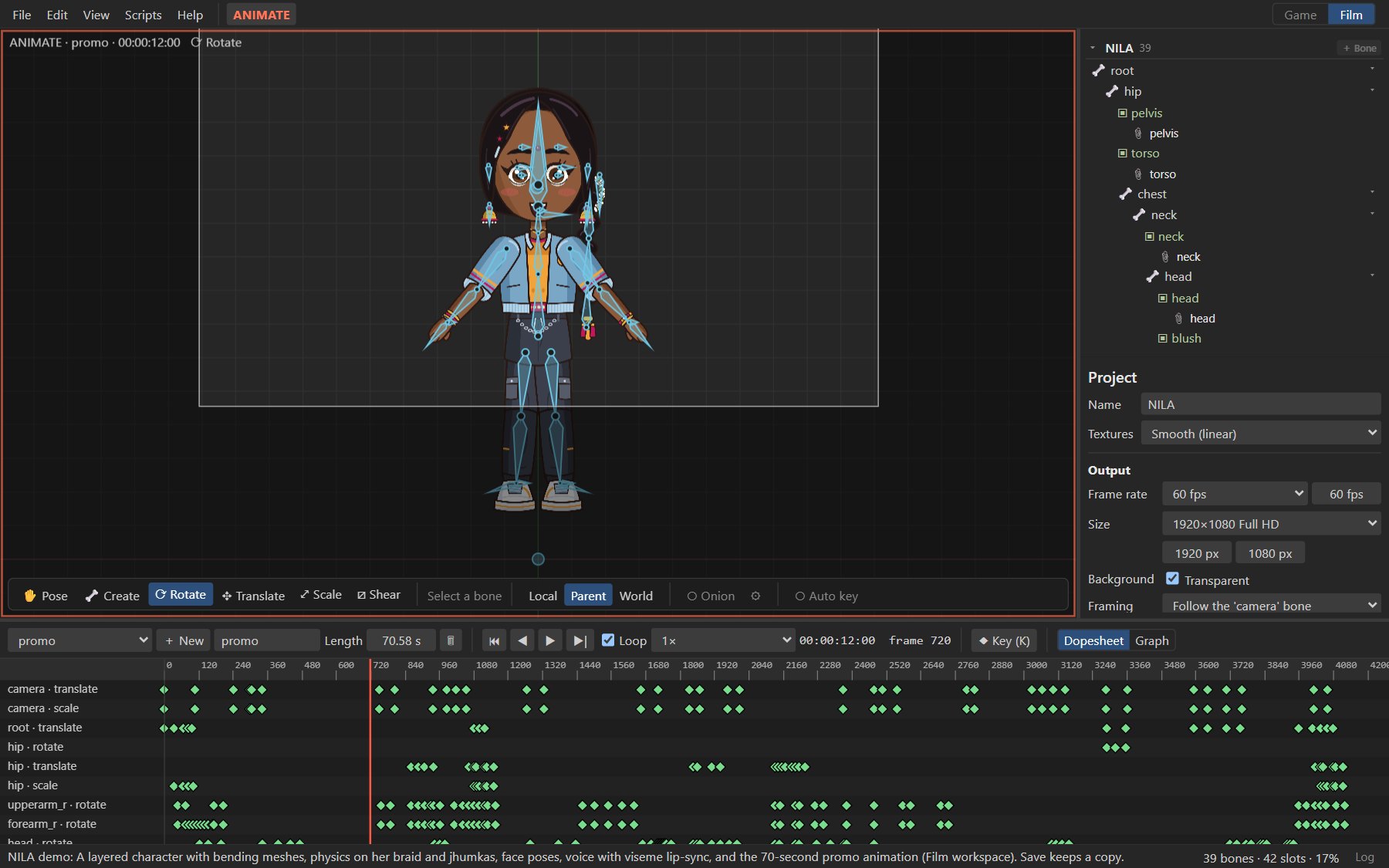Click the pelvis slot icon
1389x868 pixels.
[1123, 113]
